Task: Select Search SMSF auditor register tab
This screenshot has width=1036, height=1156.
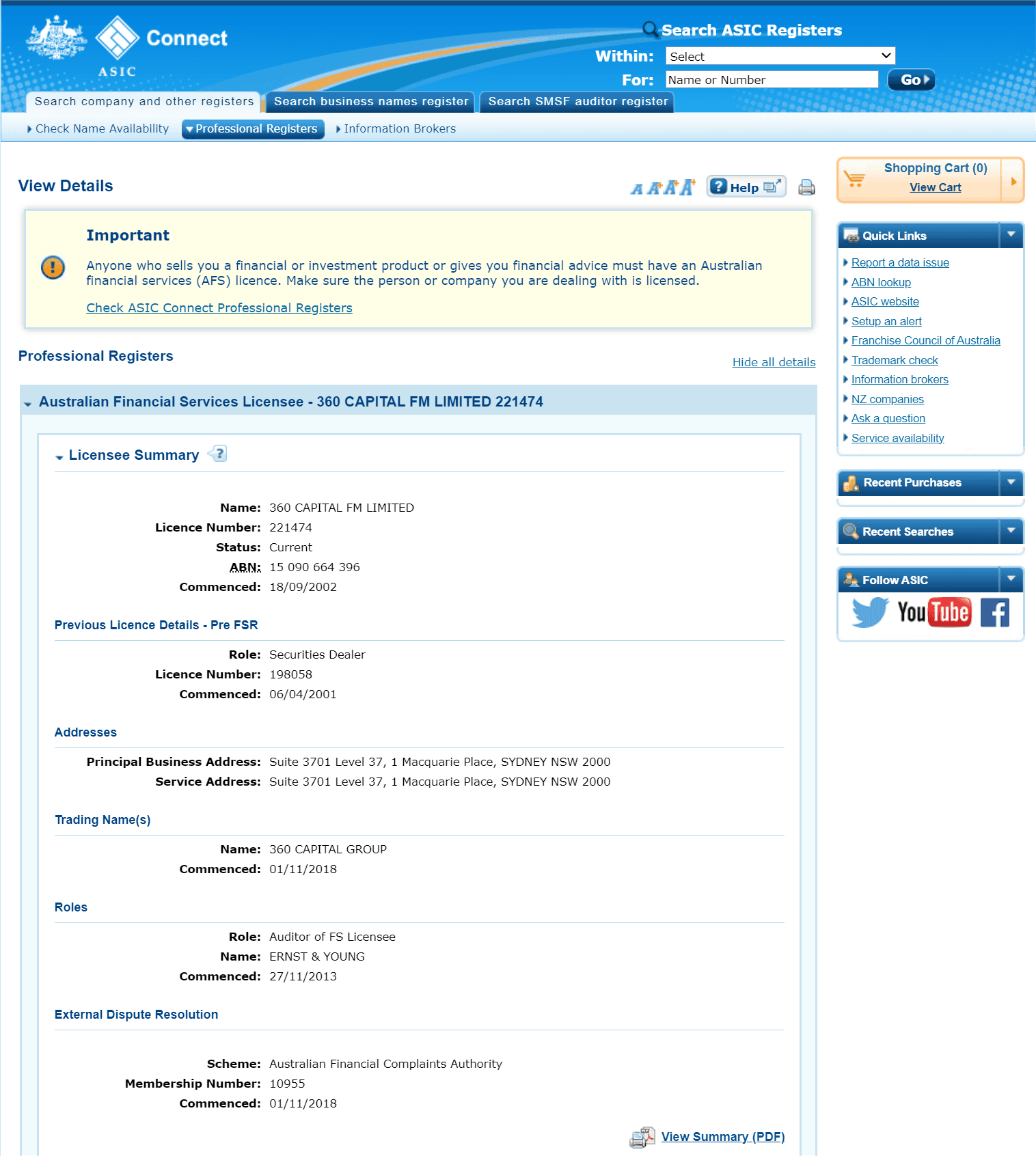Action: click(577, 101)
